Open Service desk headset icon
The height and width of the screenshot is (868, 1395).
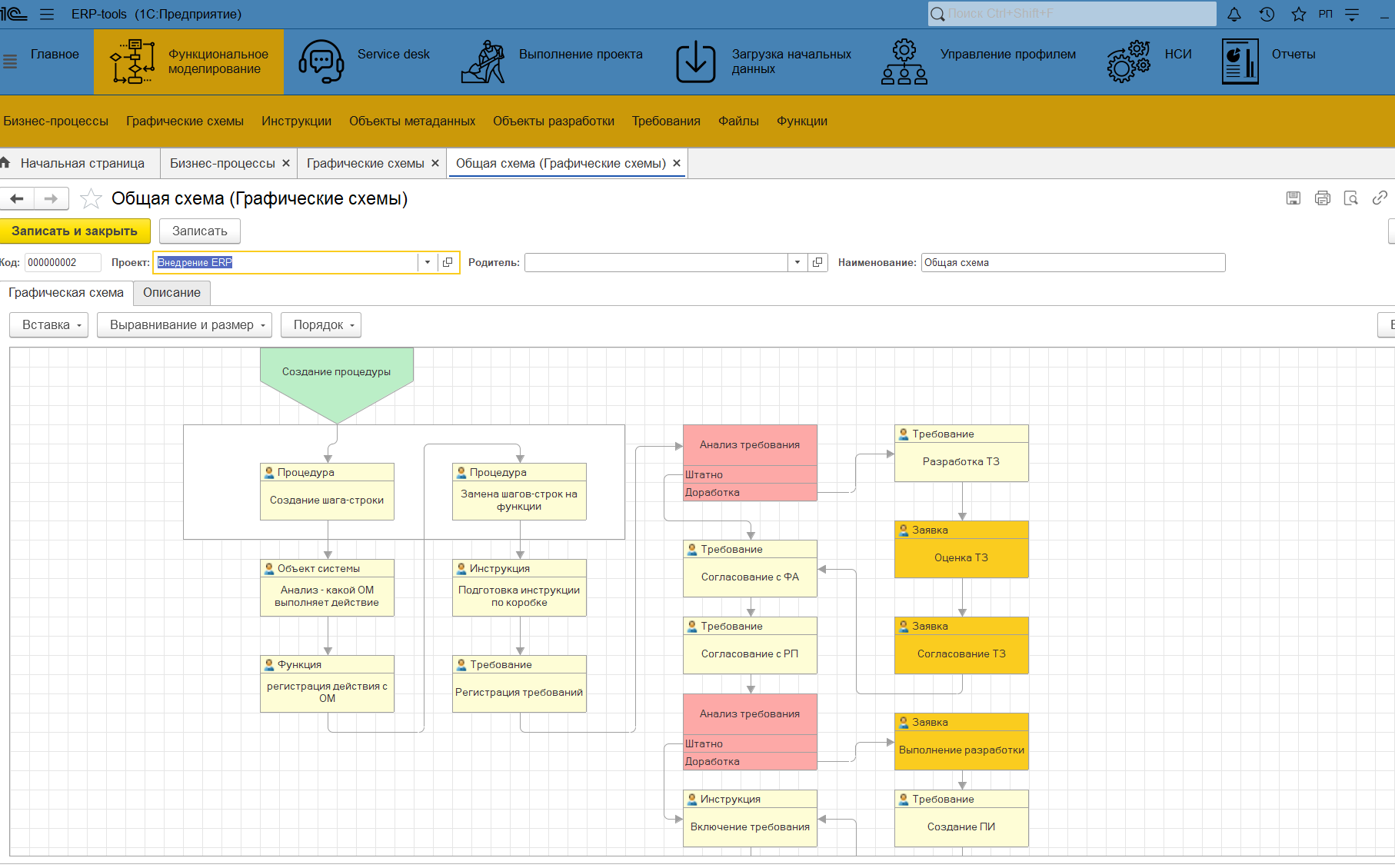321,62
